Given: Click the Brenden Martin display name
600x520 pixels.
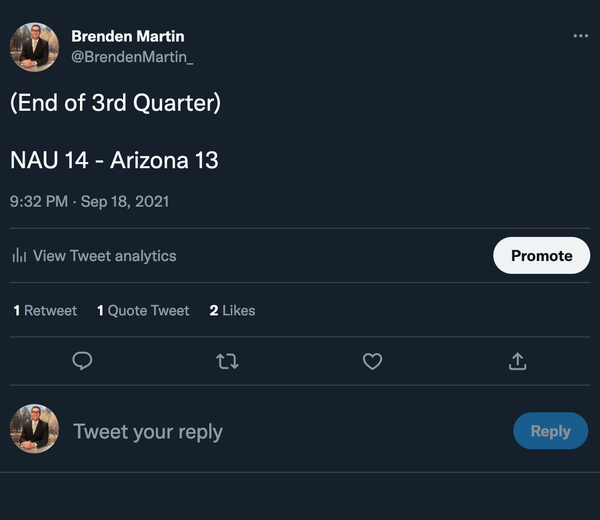Looking at the screenshot, I should tap(128, 36).
